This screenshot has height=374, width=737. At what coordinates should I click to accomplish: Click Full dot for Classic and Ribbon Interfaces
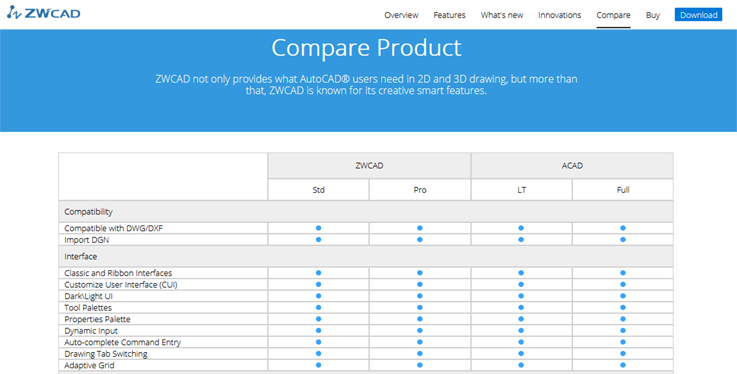(x=623, y=273)
